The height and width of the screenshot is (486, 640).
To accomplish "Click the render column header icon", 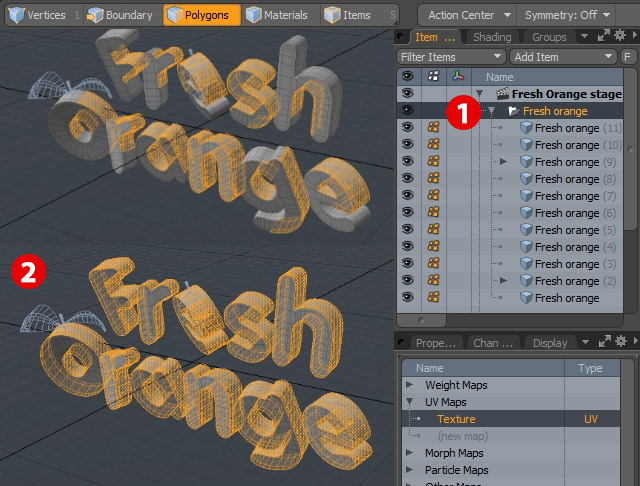I will (433, 76).
